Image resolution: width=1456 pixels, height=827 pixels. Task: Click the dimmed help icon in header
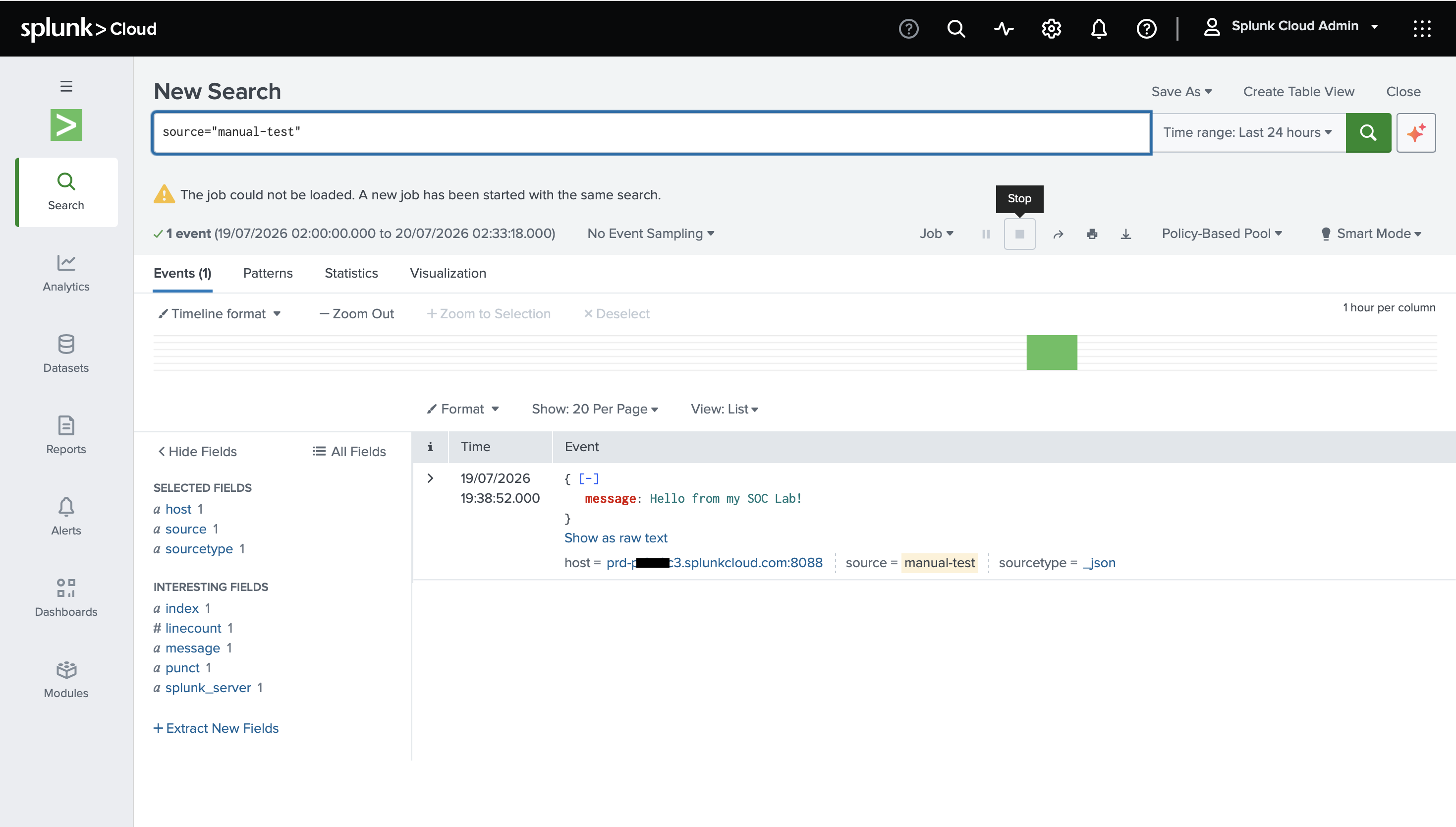(x=908, y=28)
